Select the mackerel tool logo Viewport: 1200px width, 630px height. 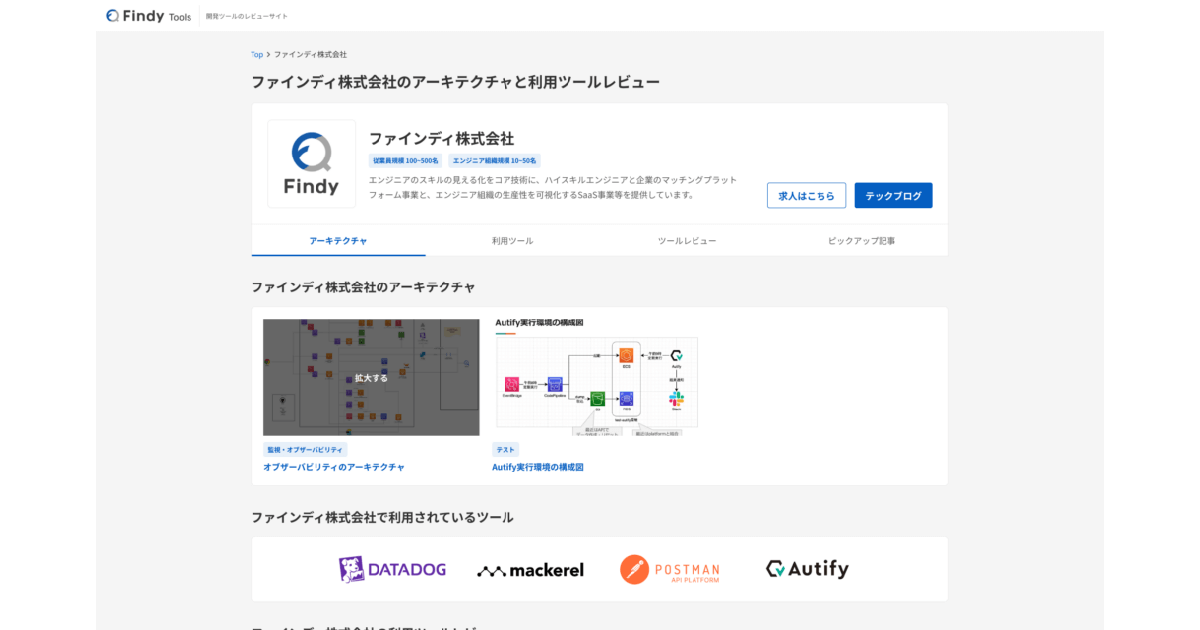click(x=530, y=568)
